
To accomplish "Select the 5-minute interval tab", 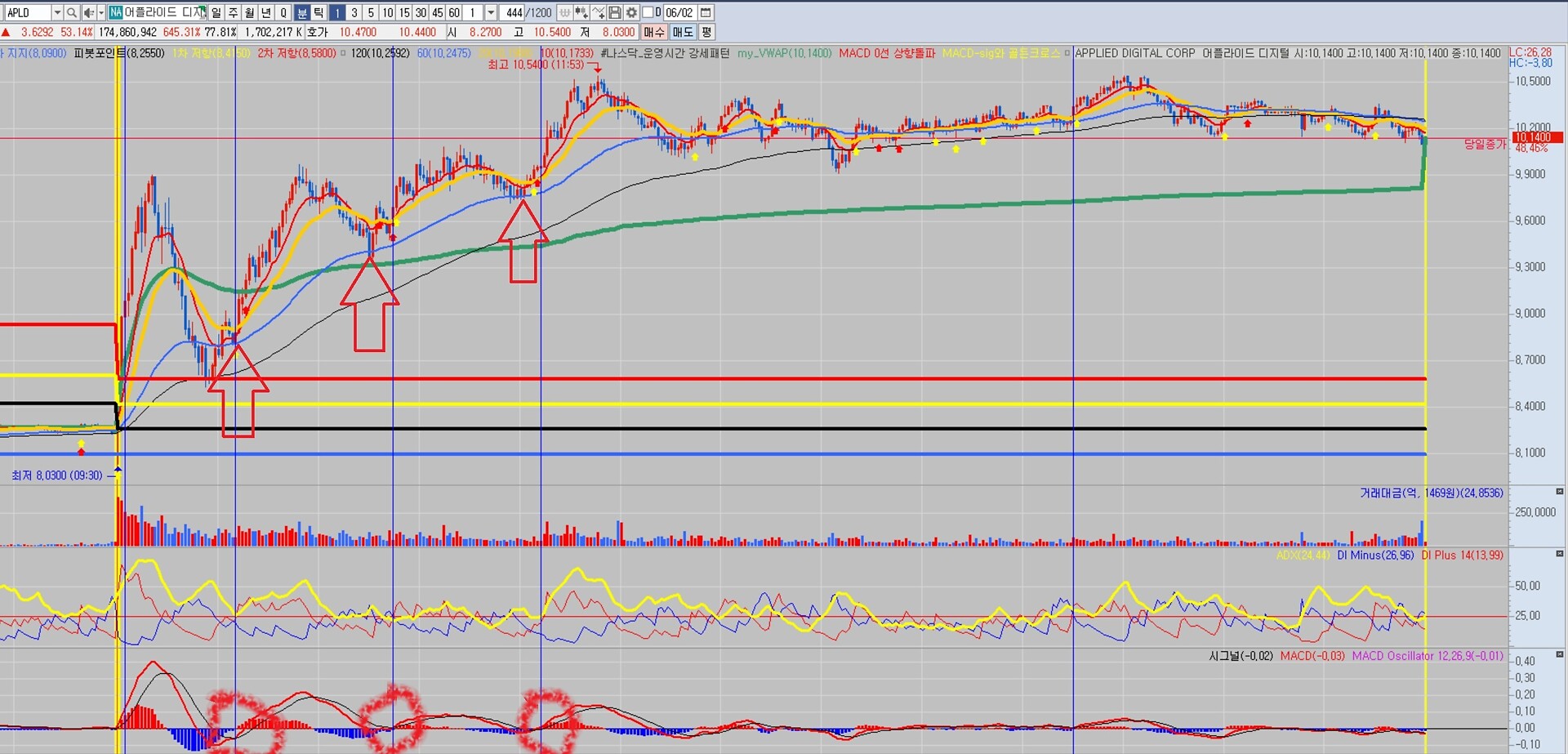I will click(x=371, y=12).
